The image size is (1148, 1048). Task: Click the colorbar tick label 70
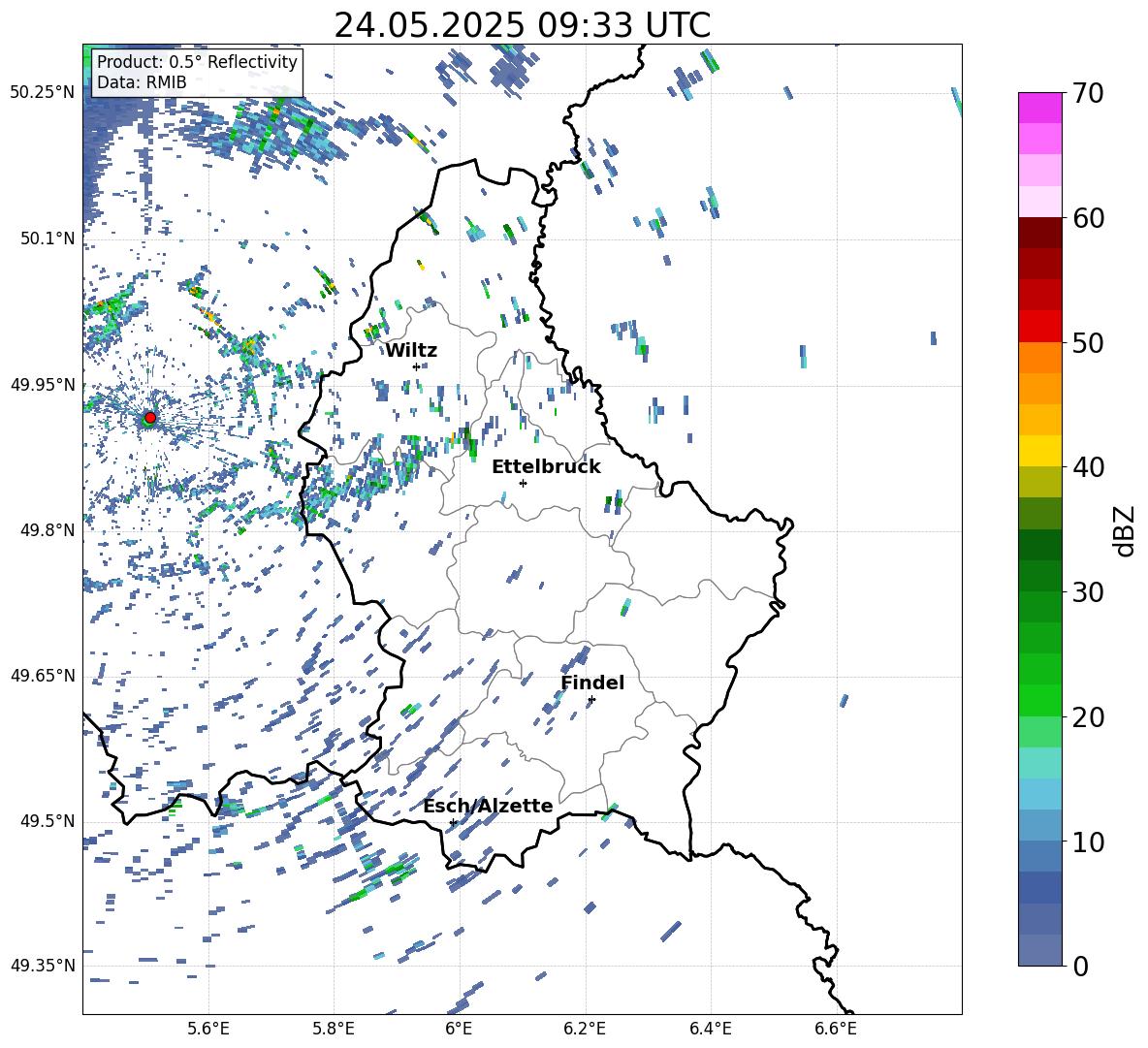tap(1088, 94)
